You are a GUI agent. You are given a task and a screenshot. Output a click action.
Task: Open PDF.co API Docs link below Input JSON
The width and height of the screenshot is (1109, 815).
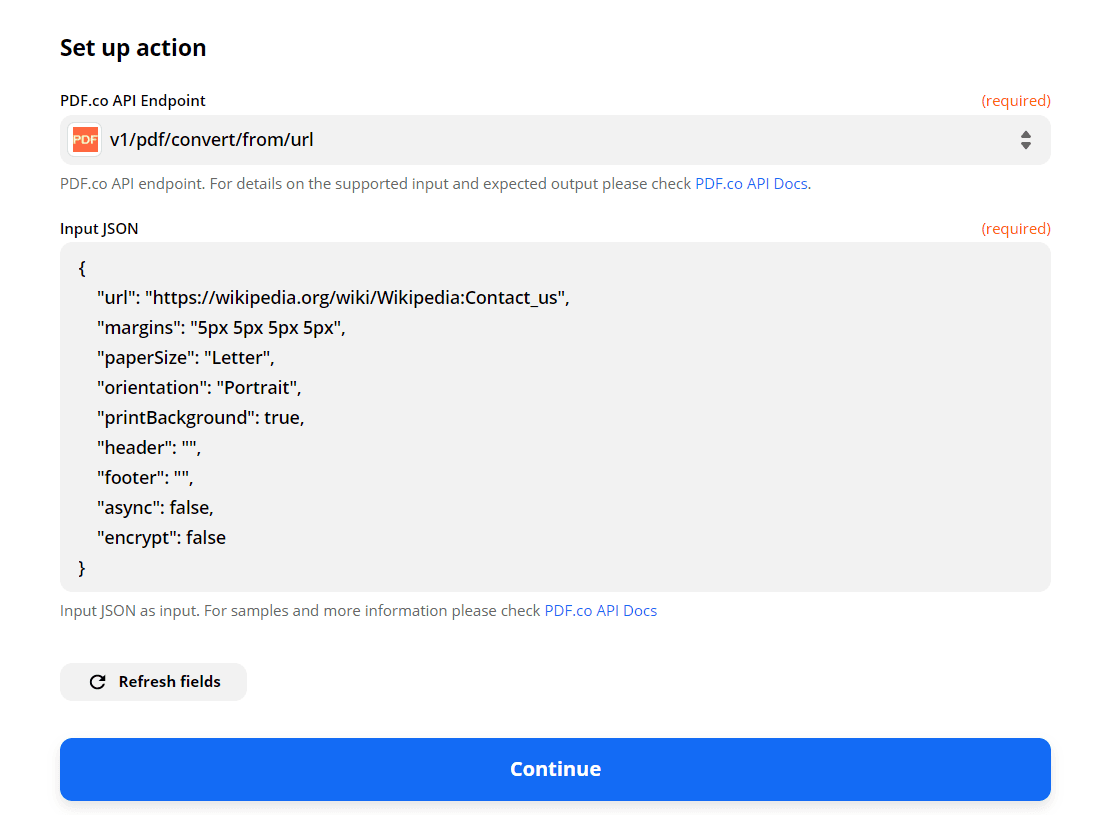pos(600,610)
